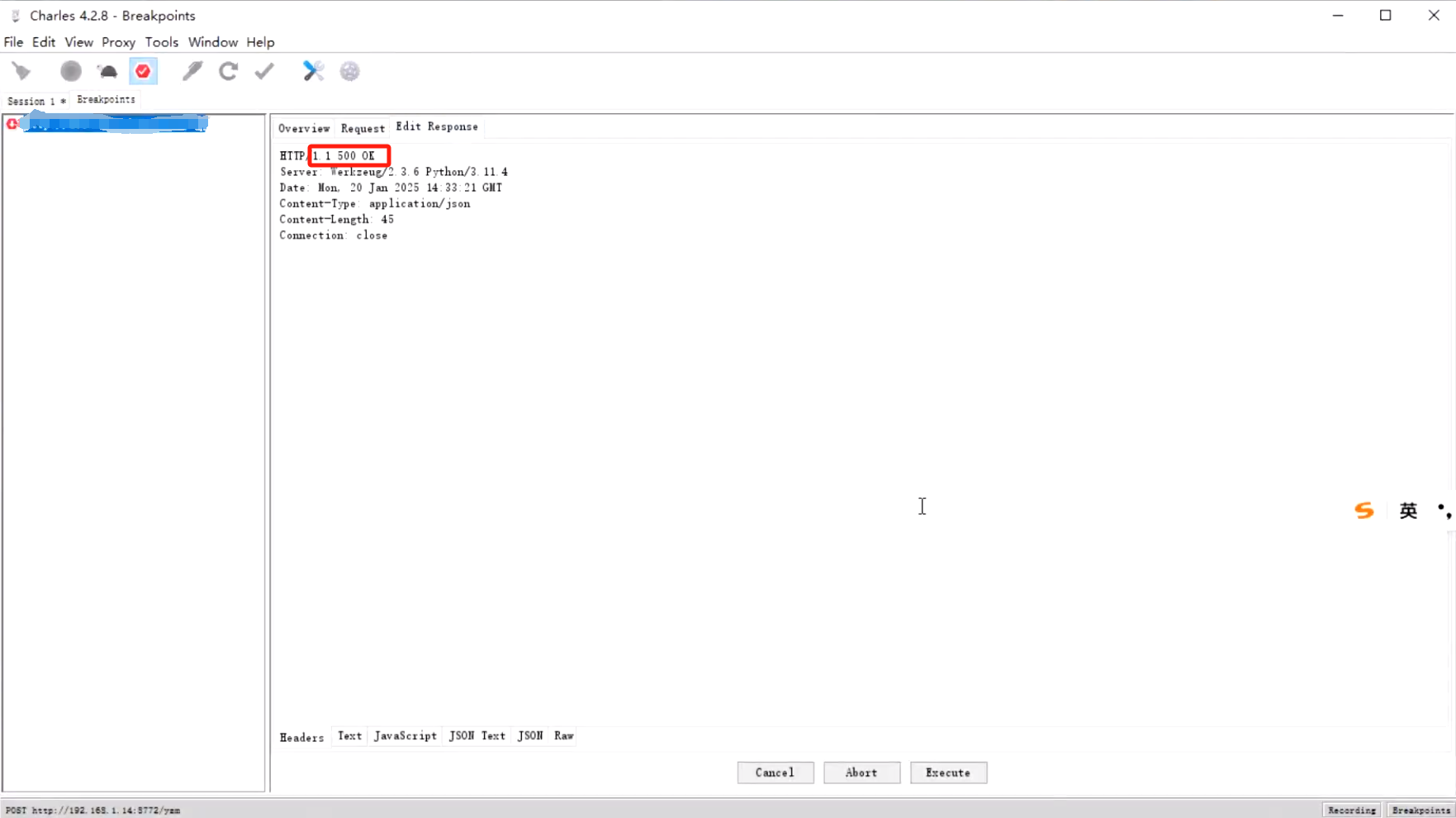Click the HTTP status line text
Viewport: 1456px width, 818px height.
tap(327, 155)
